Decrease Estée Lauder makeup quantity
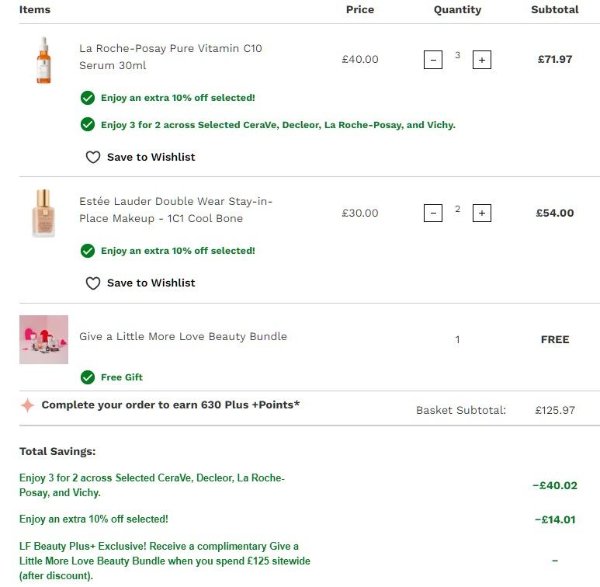This screenshot has width=600, height=587. tap(433, 213)
